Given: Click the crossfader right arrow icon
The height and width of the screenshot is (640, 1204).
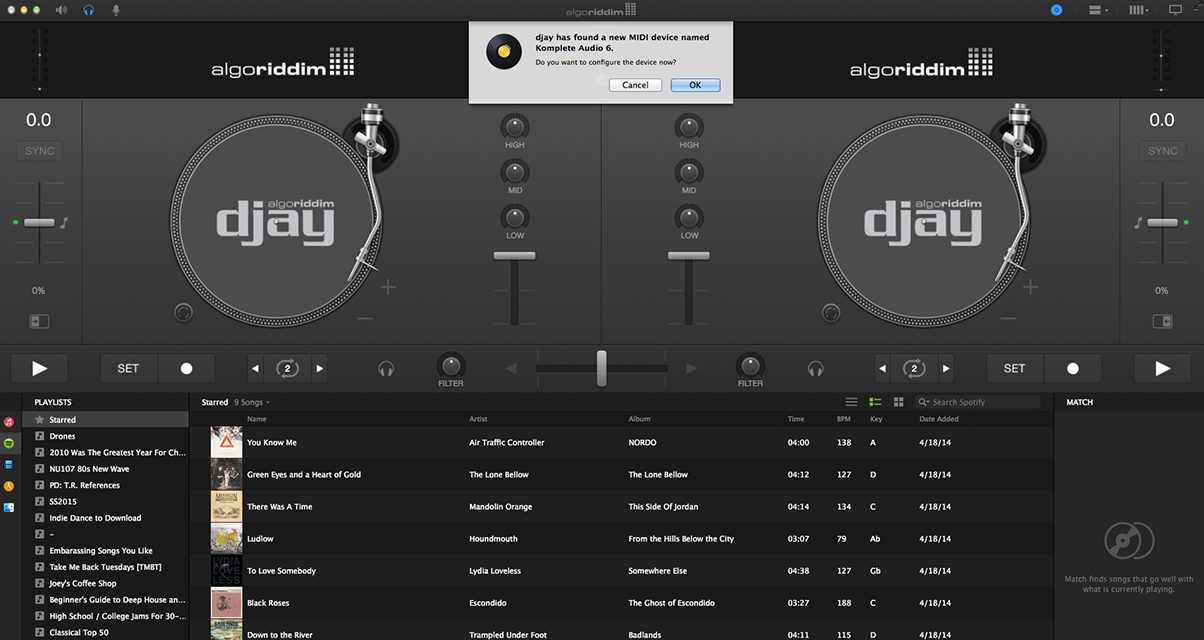Looking at the screenshot, I should (x=690, y=369).
